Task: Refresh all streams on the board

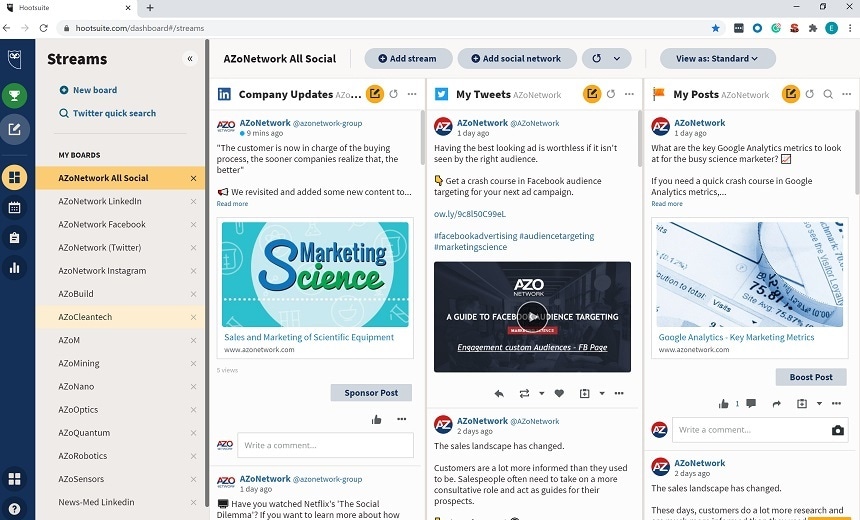Action: click(597, 58)
